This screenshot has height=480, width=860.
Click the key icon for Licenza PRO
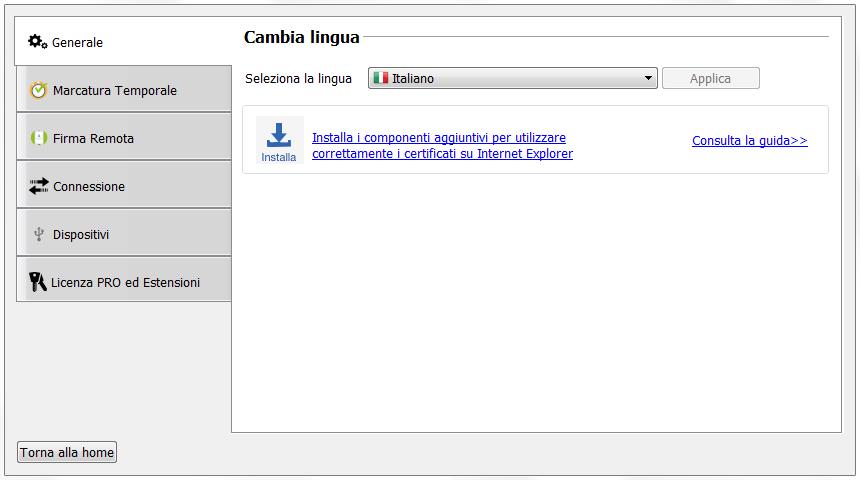coord(38,282)
